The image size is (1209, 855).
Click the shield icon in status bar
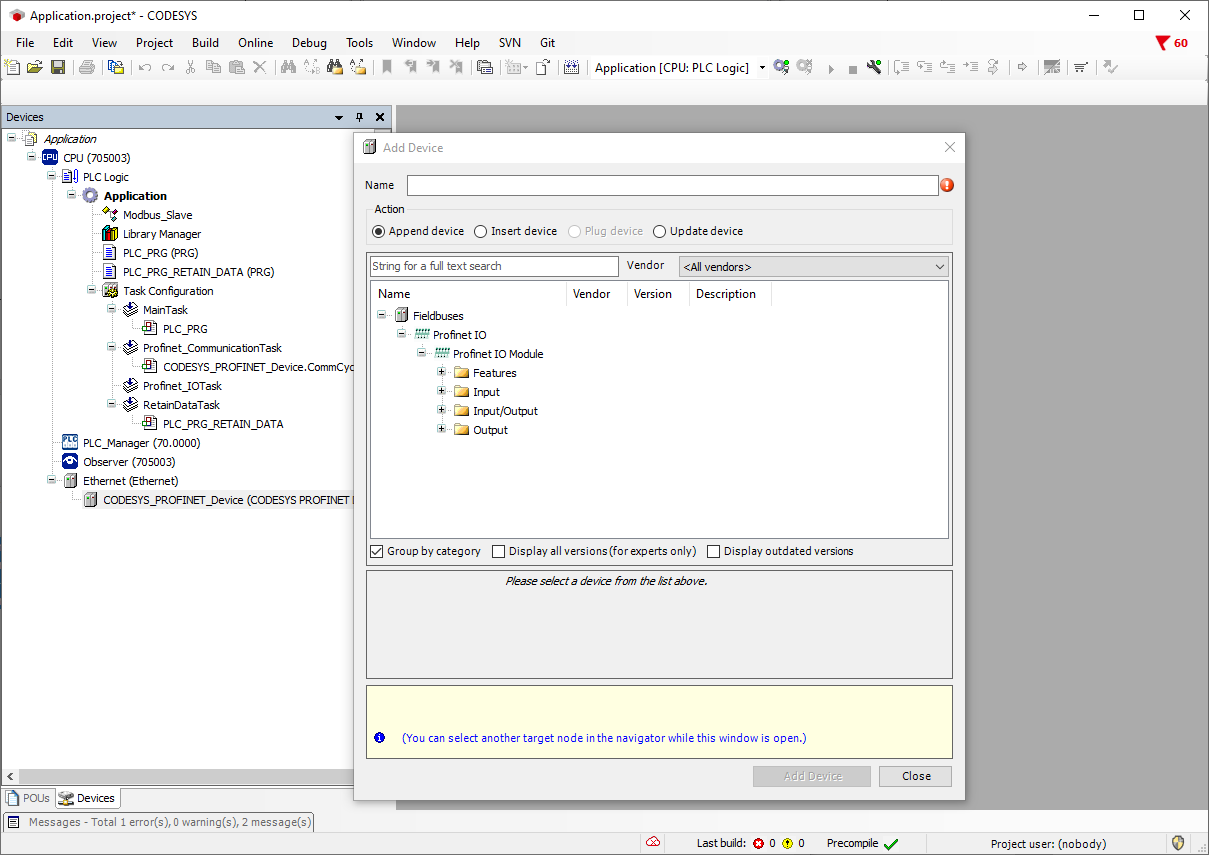[1178, 843]
